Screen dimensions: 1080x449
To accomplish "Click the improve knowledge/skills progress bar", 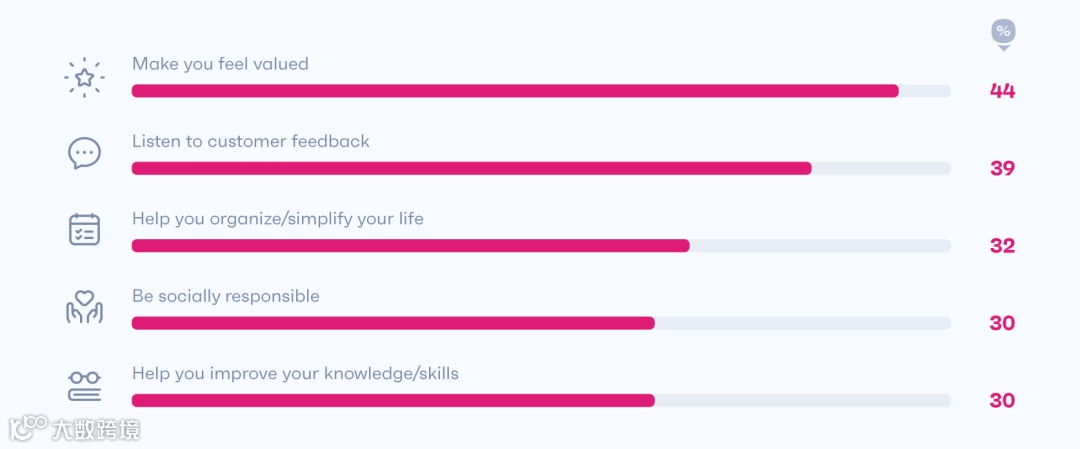I will point(393,400).
